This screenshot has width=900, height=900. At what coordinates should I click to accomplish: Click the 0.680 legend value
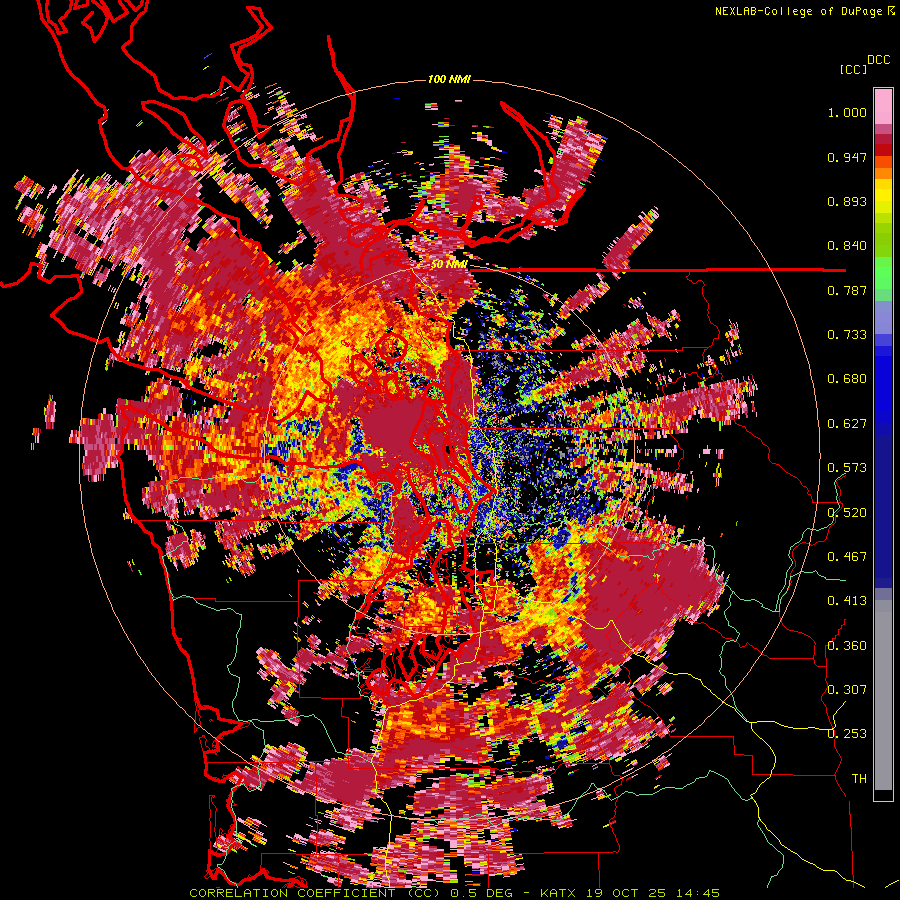pos(847,379)
